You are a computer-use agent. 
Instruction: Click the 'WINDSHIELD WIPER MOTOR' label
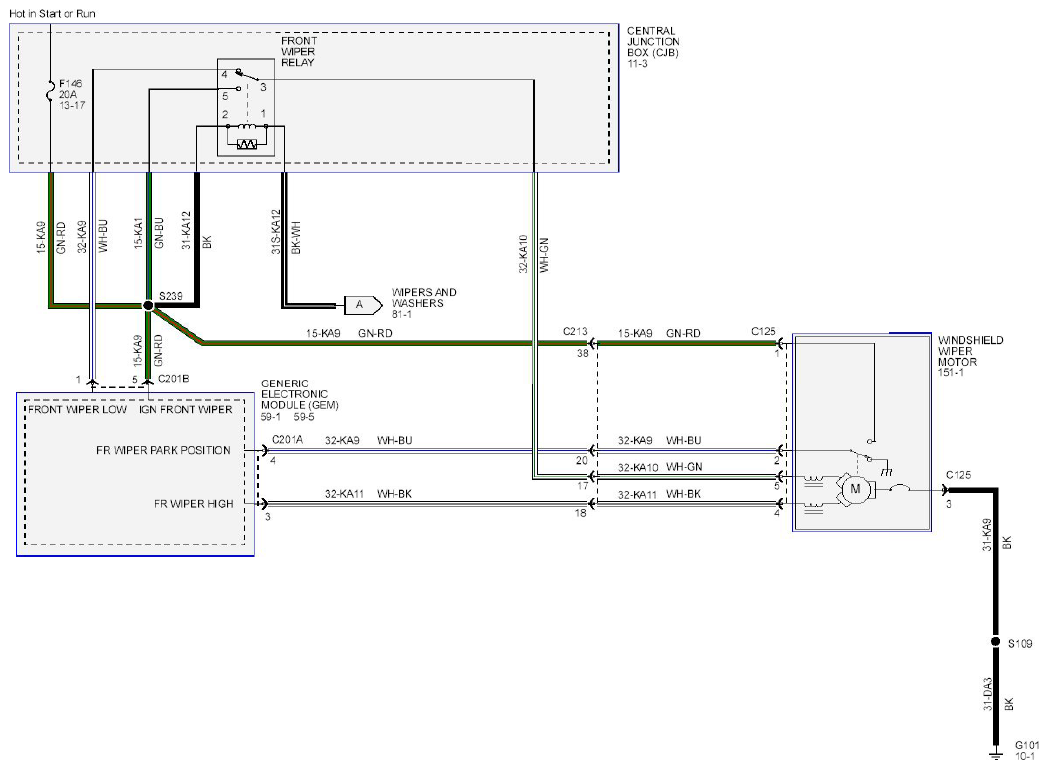970,351
